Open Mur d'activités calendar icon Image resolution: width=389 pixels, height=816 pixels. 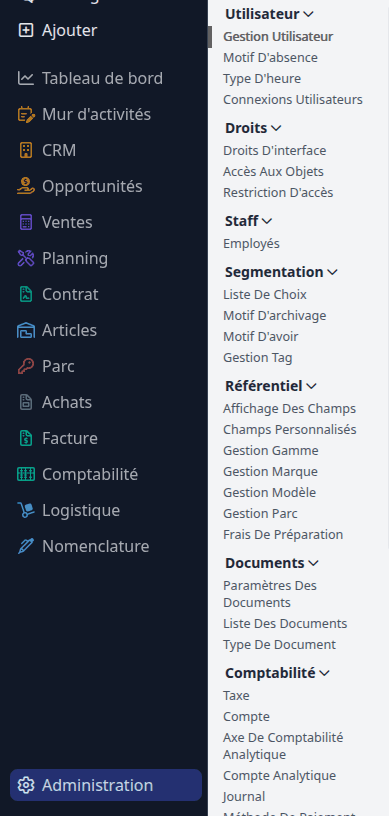tap(26, 114)
